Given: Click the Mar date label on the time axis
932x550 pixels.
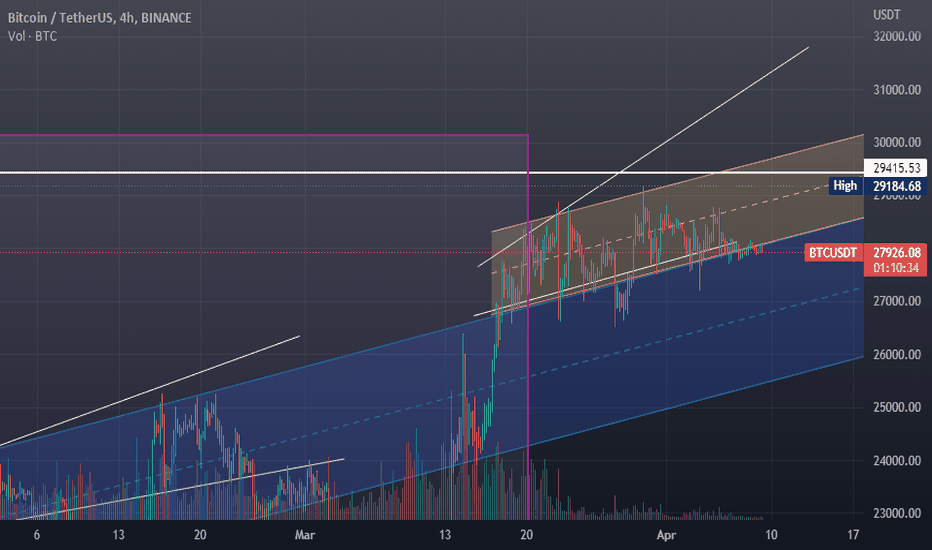Looking at the screenshot, I should click(304, 535).
